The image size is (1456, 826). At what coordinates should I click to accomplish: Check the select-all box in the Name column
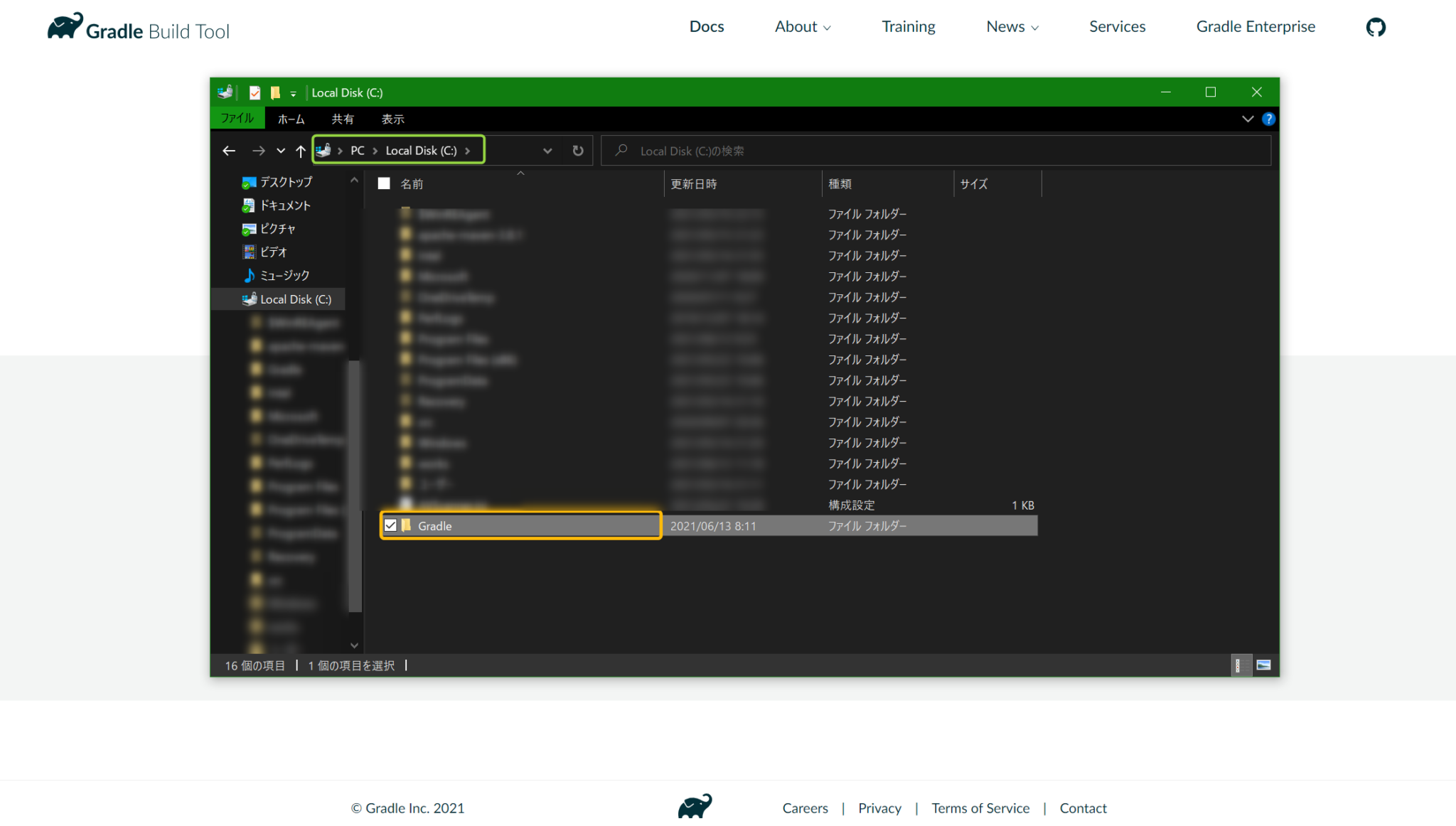tap(384, 183)
